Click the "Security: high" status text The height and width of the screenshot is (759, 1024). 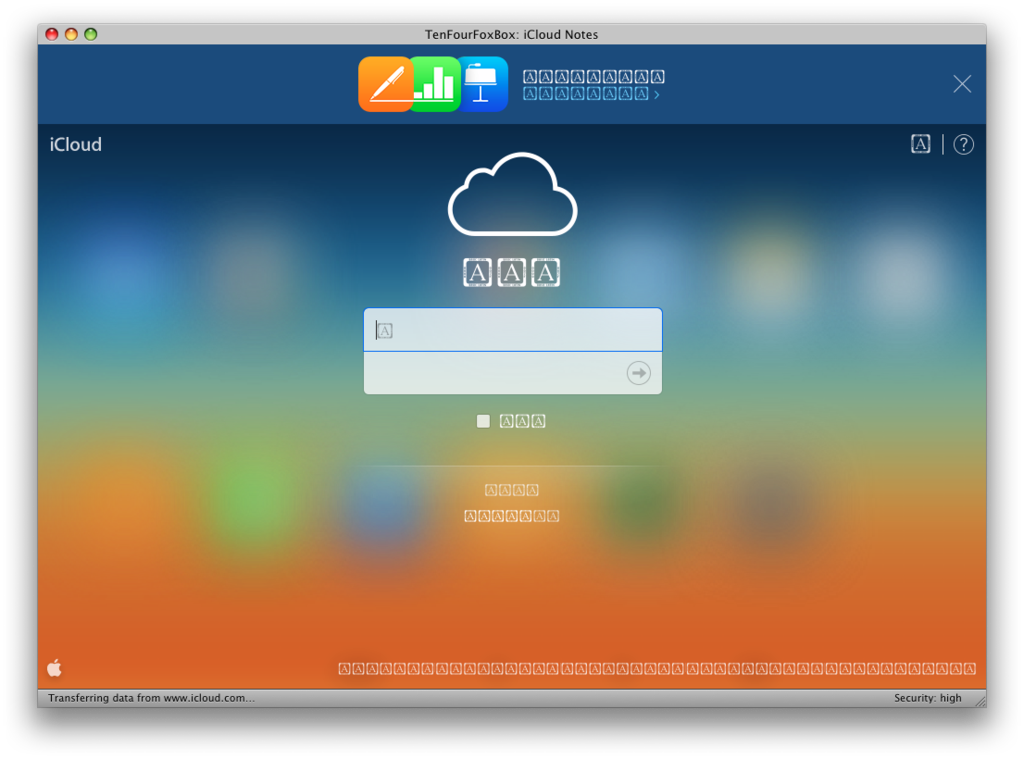click(x=927, y=698)
